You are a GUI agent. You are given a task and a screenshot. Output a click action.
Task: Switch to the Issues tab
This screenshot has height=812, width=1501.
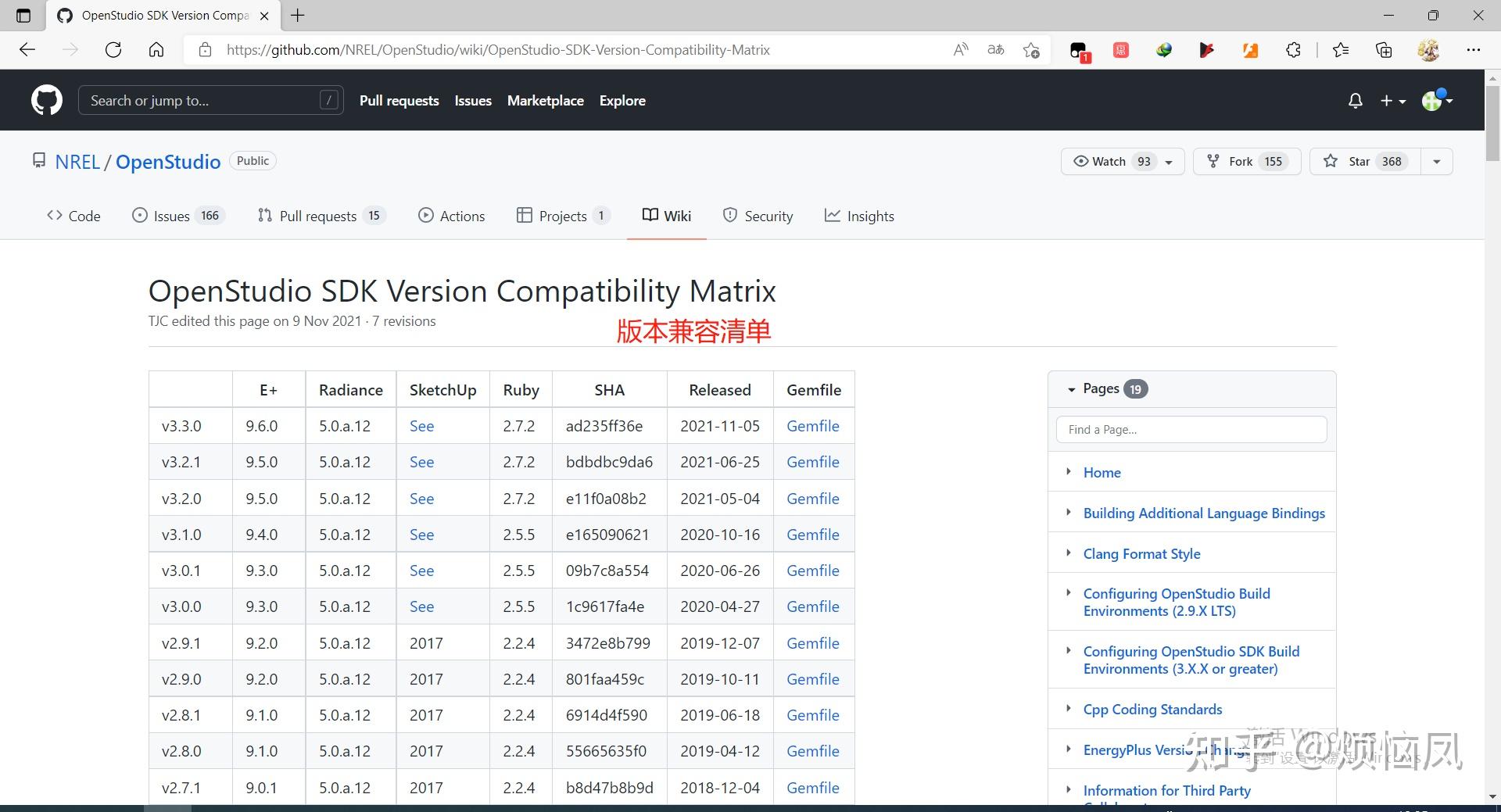click(x=178, y=216)
